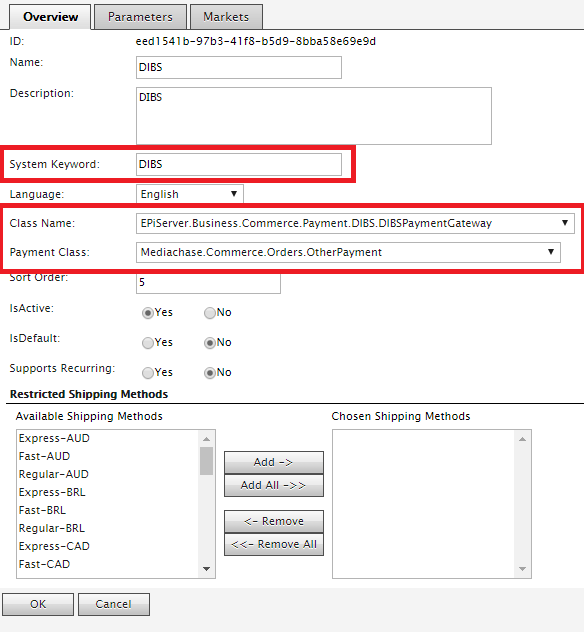Open the Language dropdown
Screen dimensions: 584x632
coord(190,194)
